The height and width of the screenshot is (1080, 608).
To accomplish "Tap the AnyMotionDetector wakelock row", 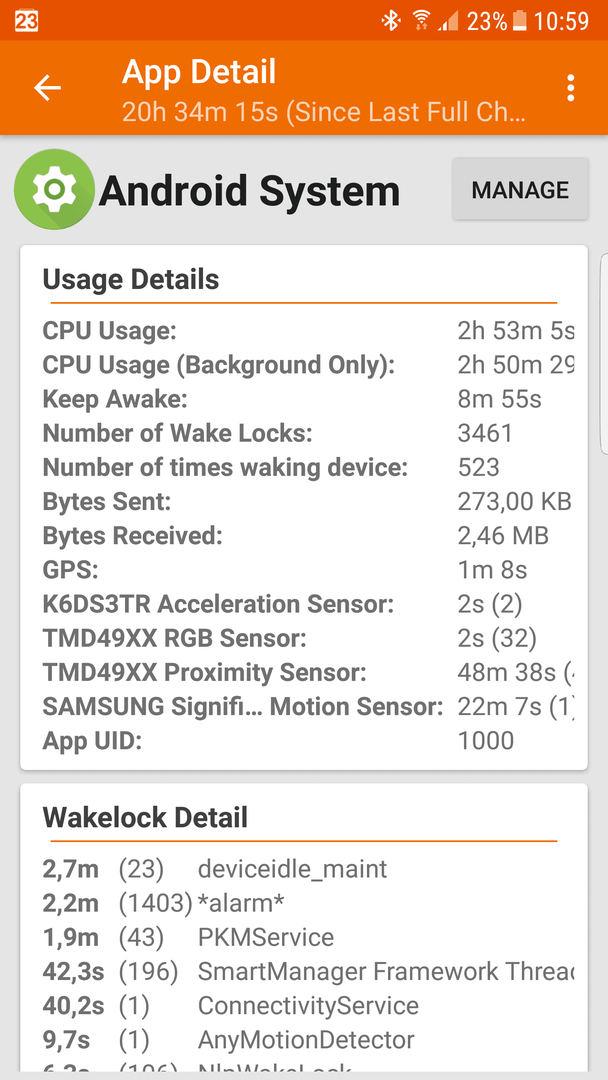I will [307, 1039].
